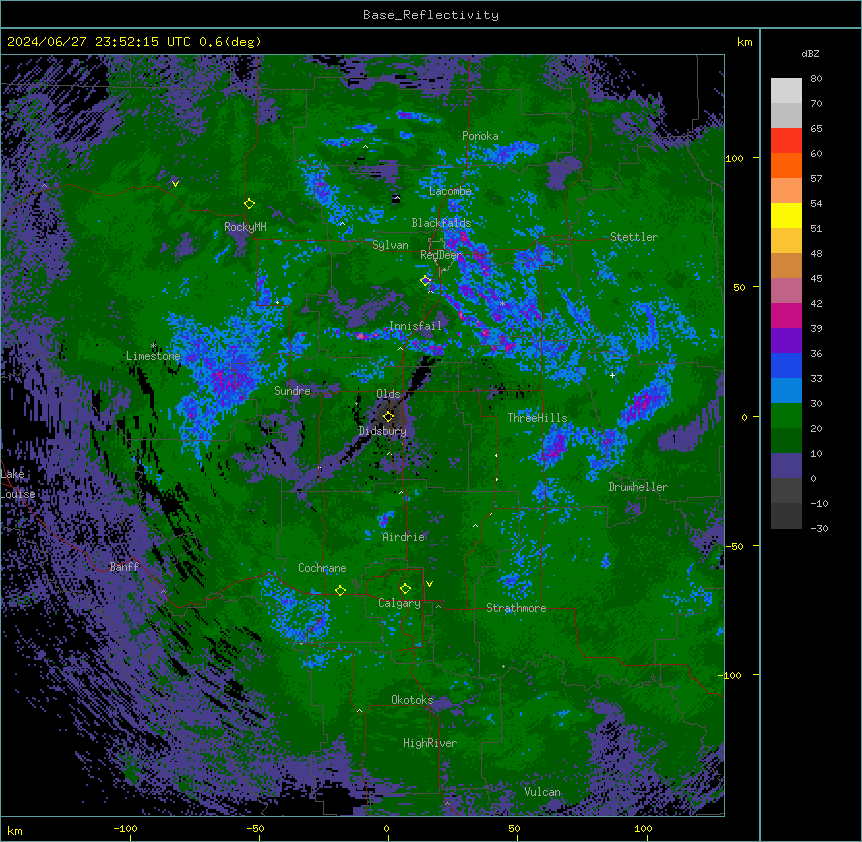Select the yellow radar-site diamond between Olds and Didsbury
The height and width of the screenshot is (842, 862).
[x=388, y=416]
